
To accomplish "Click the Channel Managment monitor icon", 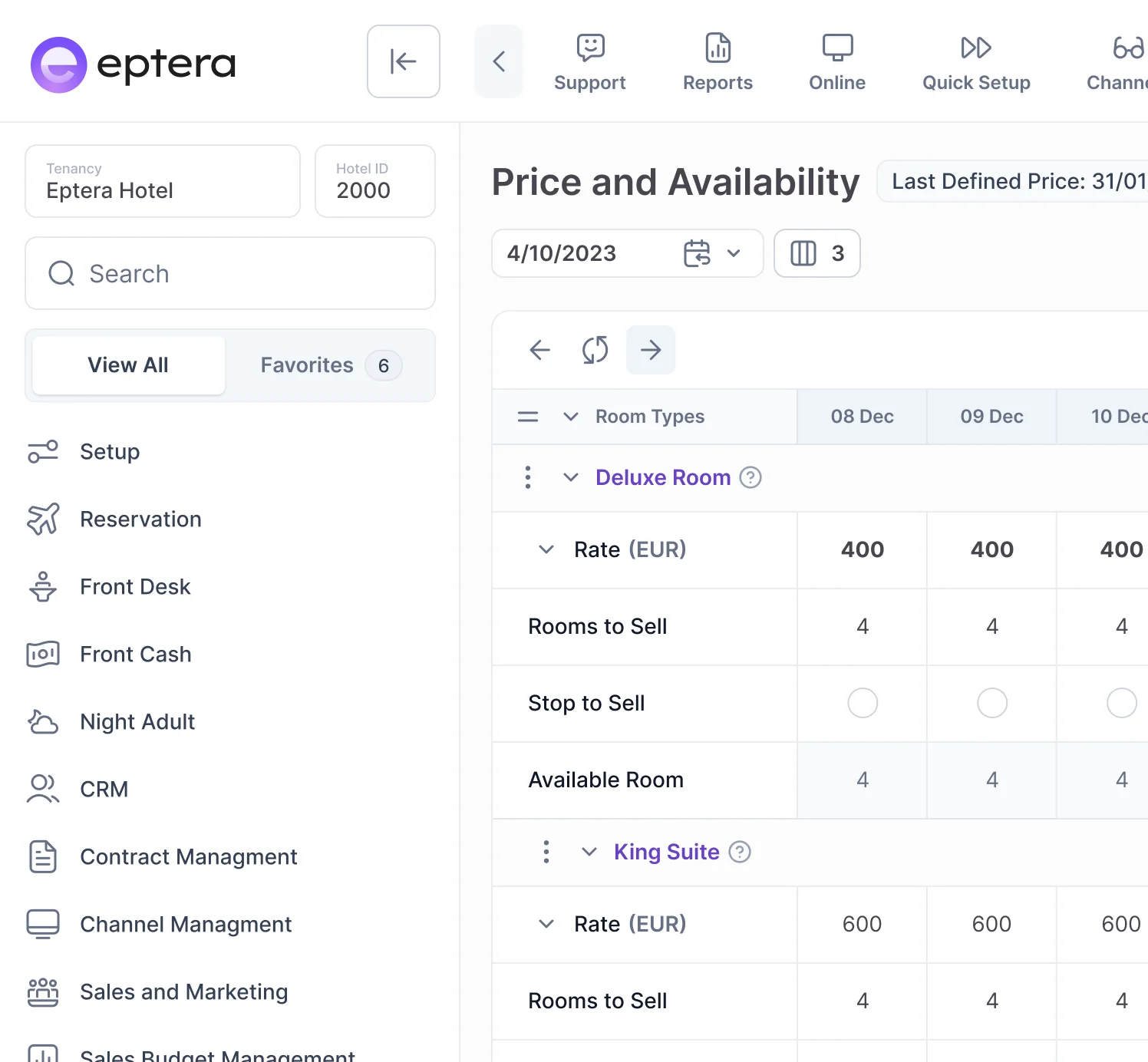I will tap(43, 925).
